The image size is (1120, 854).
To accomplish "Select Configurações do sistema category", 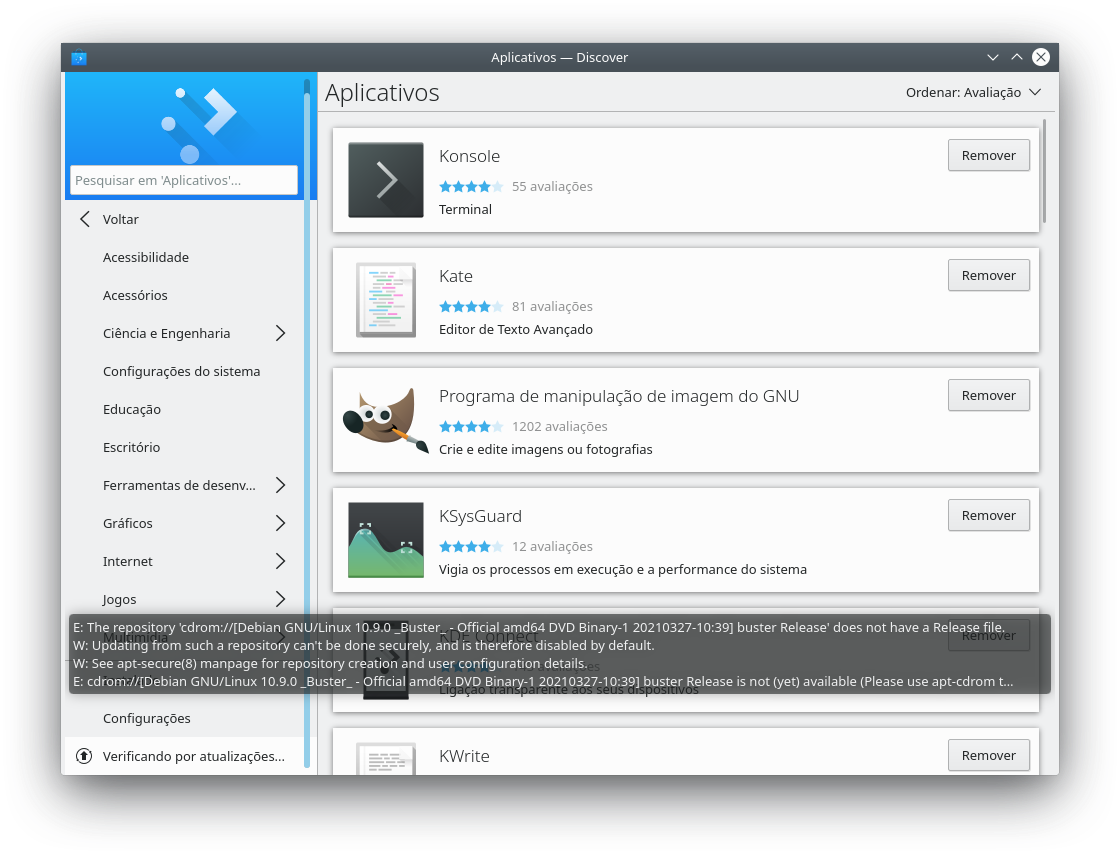I will (x=181, y=371).
